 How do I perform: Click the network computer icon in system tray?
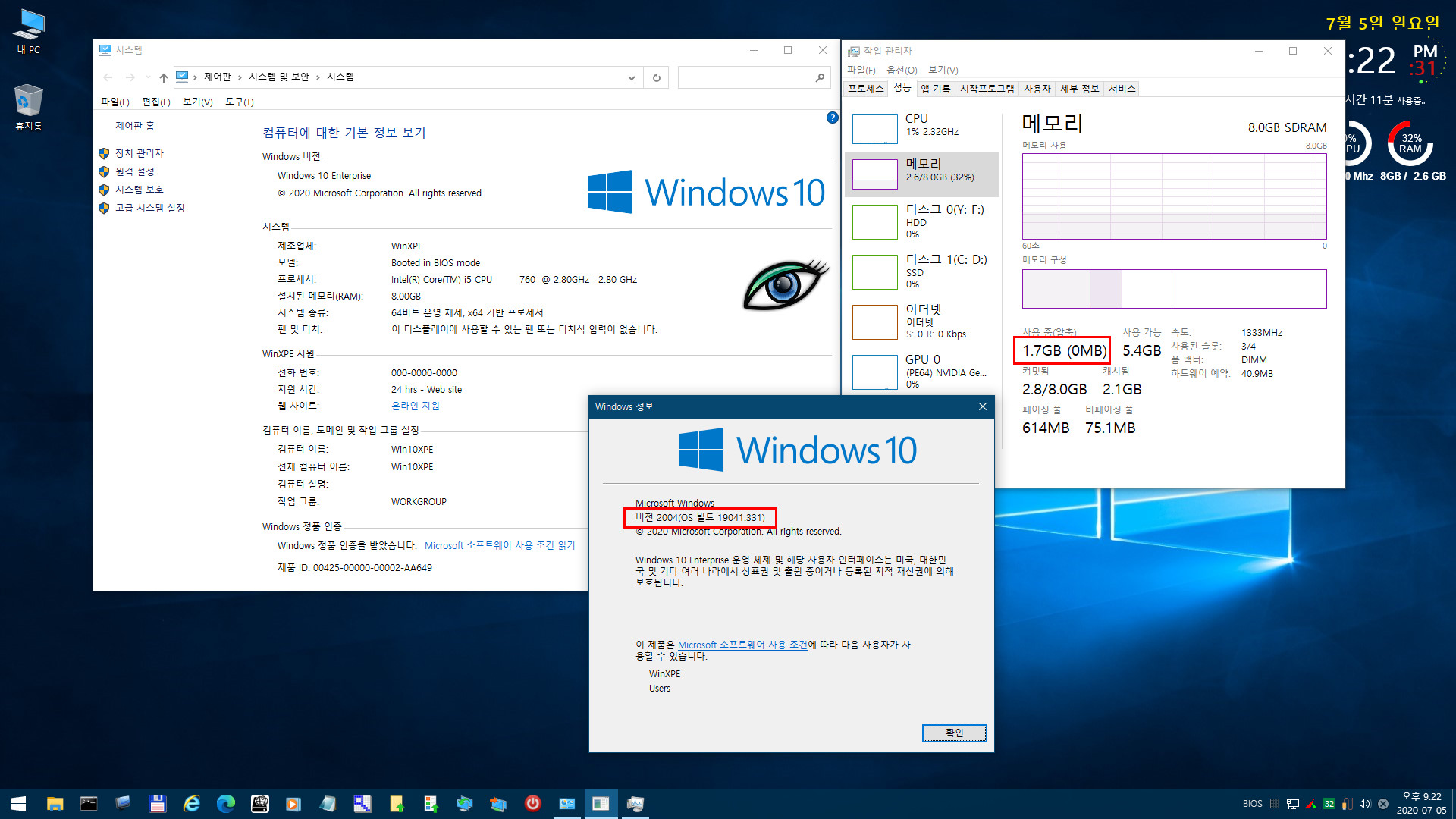coord(1293,804)
